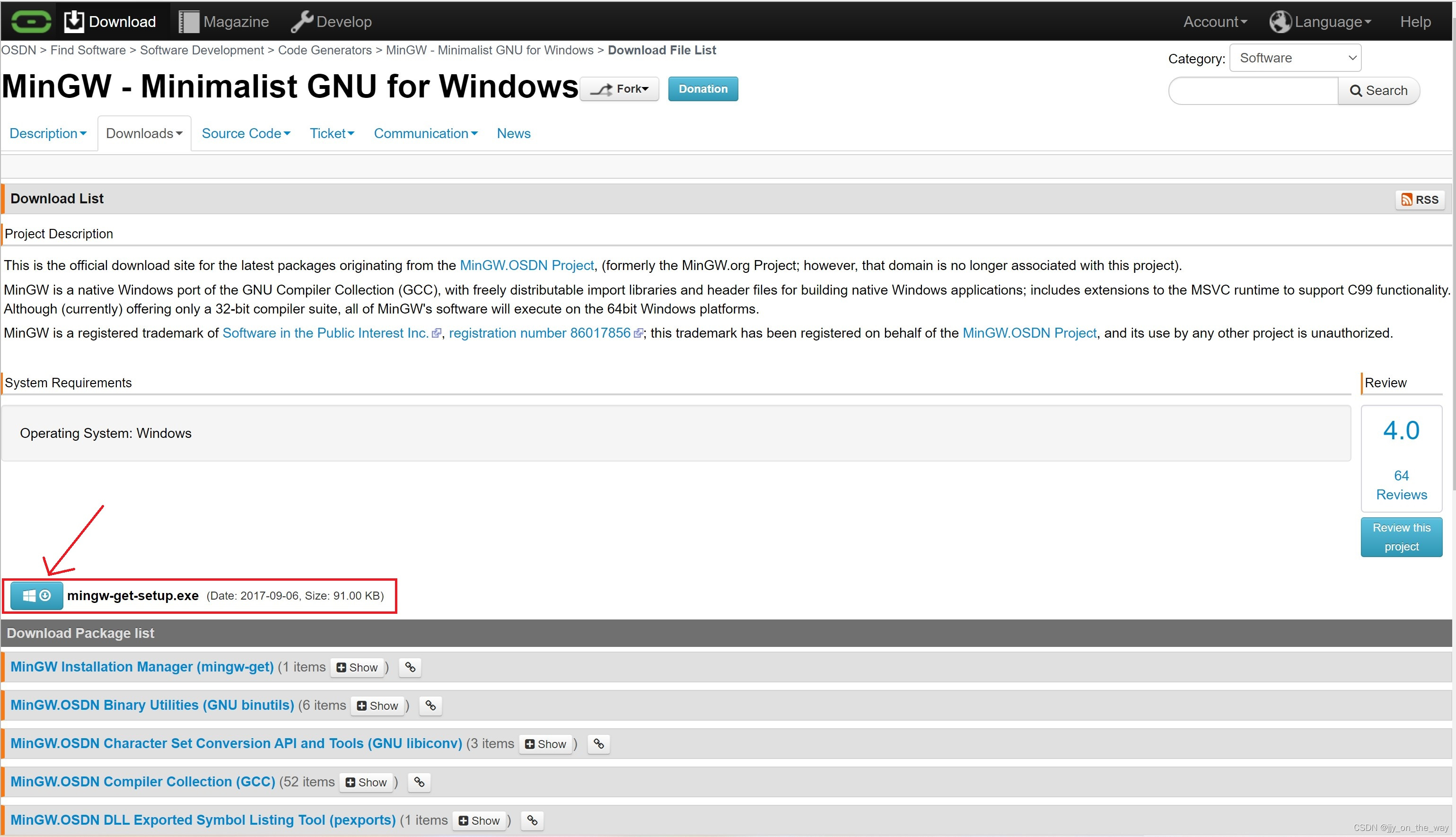Click into the search text field
The height and width of the screenshot is (837, 1456).
point(1253,91)
